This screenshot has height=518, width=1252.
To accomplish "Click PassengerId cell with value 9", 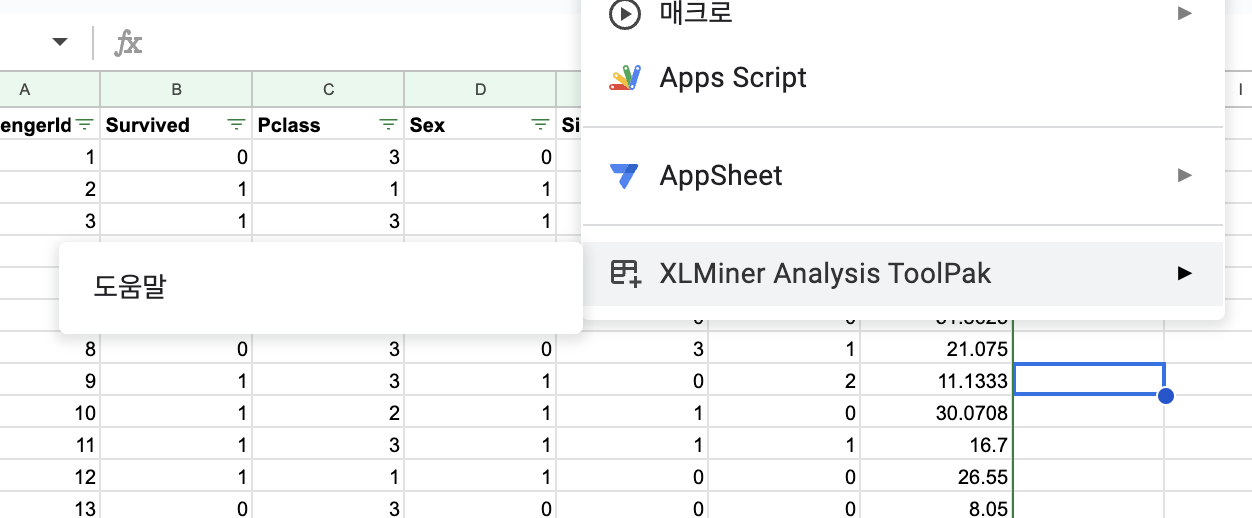I will point(50,381).
